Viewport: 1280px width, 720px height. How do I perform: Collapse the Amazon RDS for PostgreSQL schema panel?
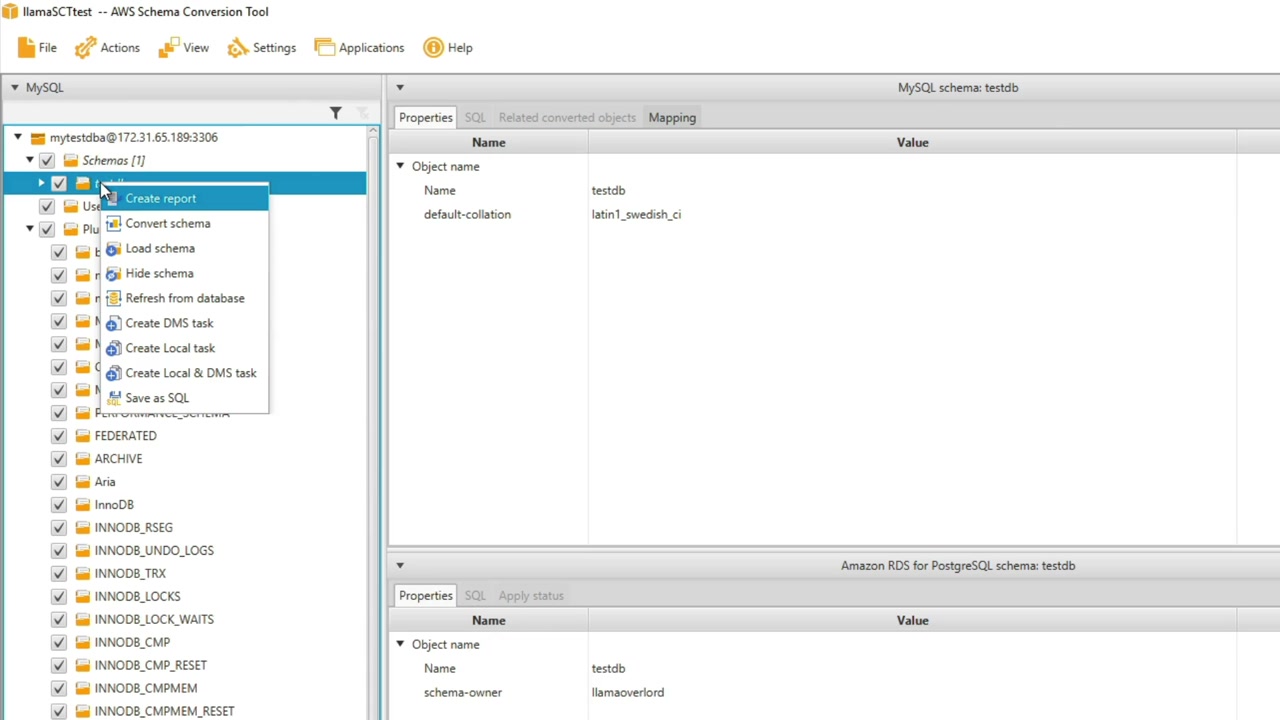coord(400,566)
